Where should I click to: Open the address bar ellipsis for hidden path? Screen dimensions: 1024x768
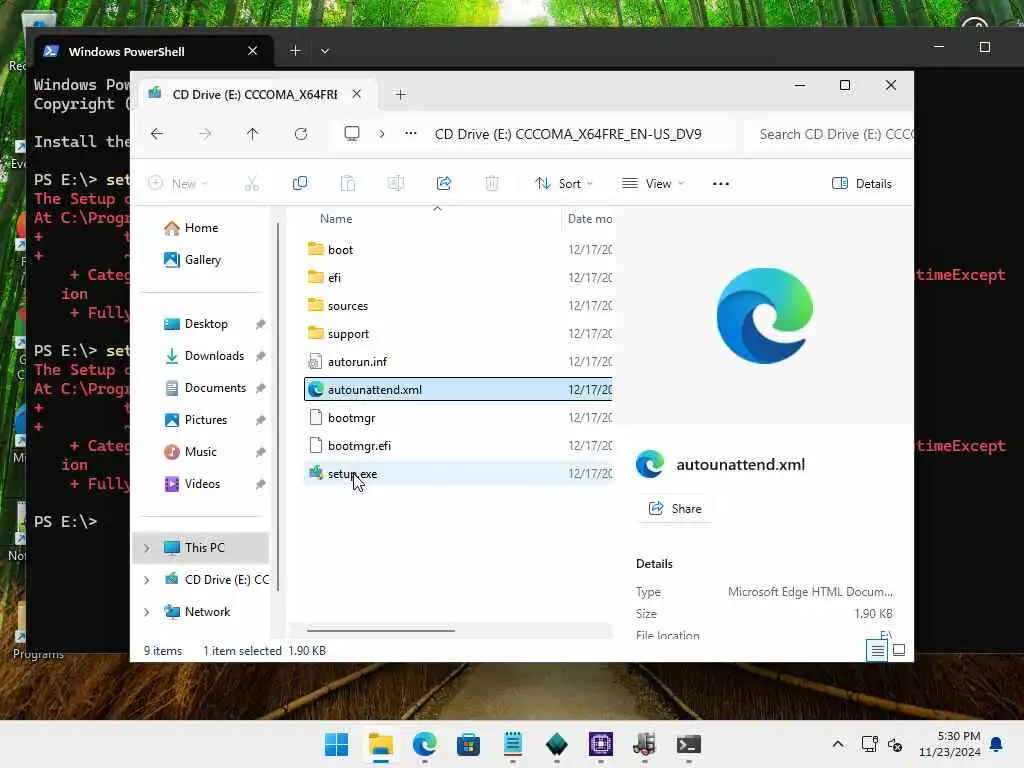click(x=411, y=134)
